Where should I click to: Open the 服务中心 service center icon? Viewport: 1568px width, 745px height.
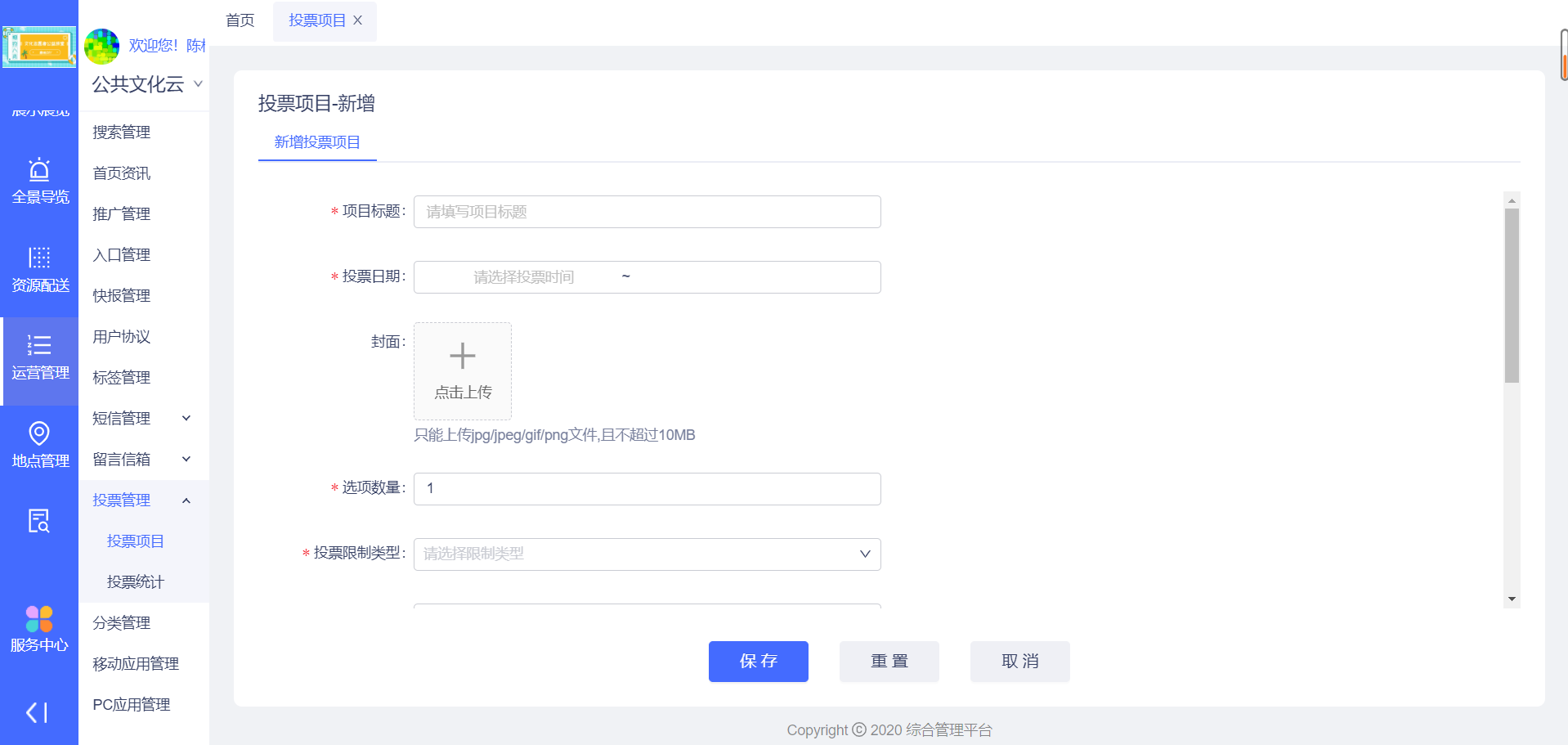point(39,619)
